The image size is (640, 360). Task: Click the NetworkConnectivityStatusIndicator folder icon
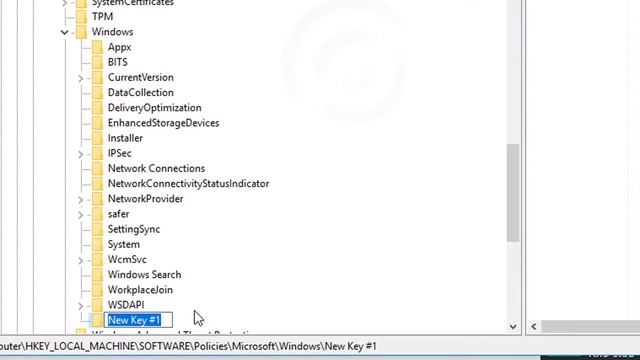[x=98, y=184]
